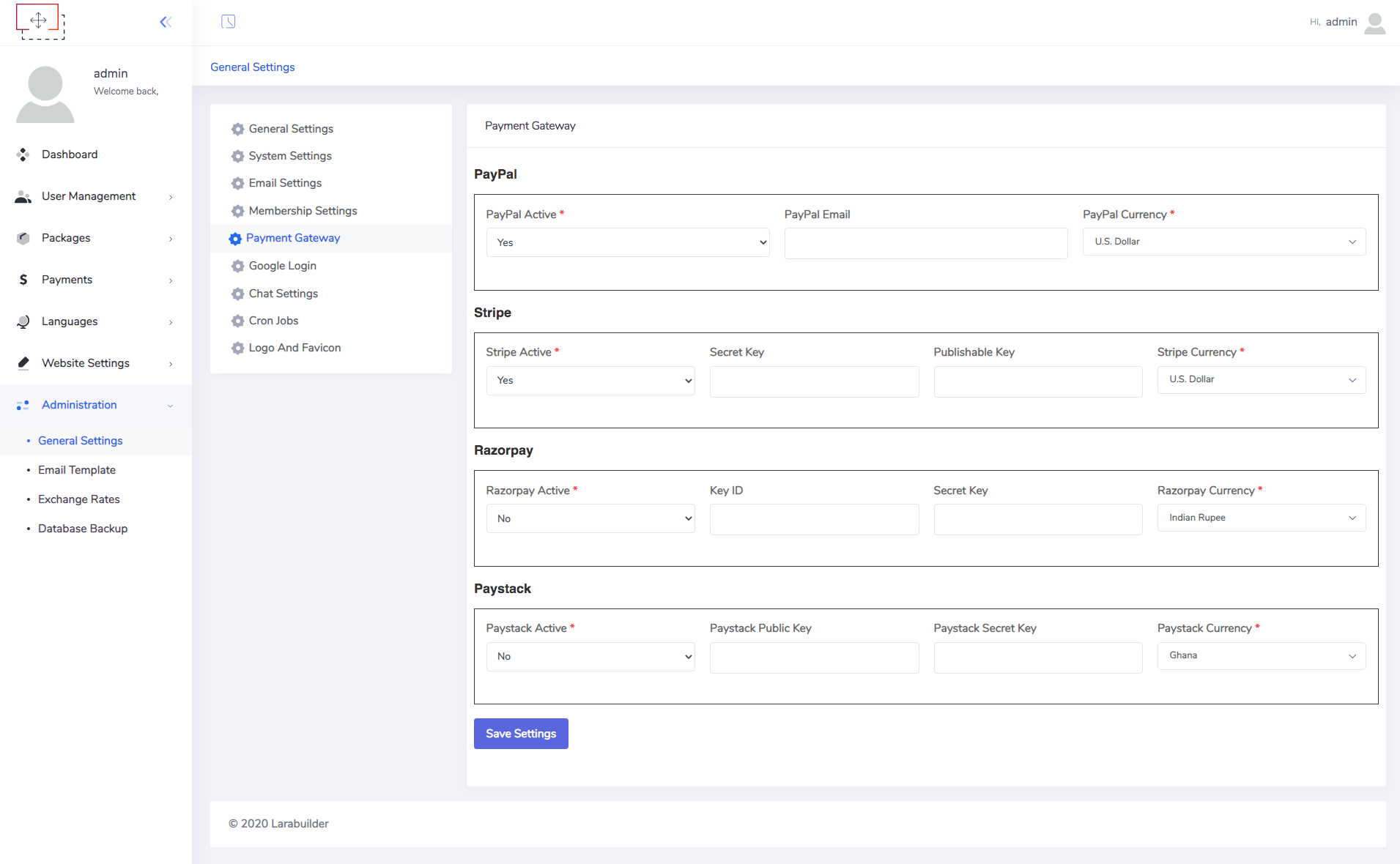Click the PayPal Email input field
1400x864 pixels.
tap(926, 243)
